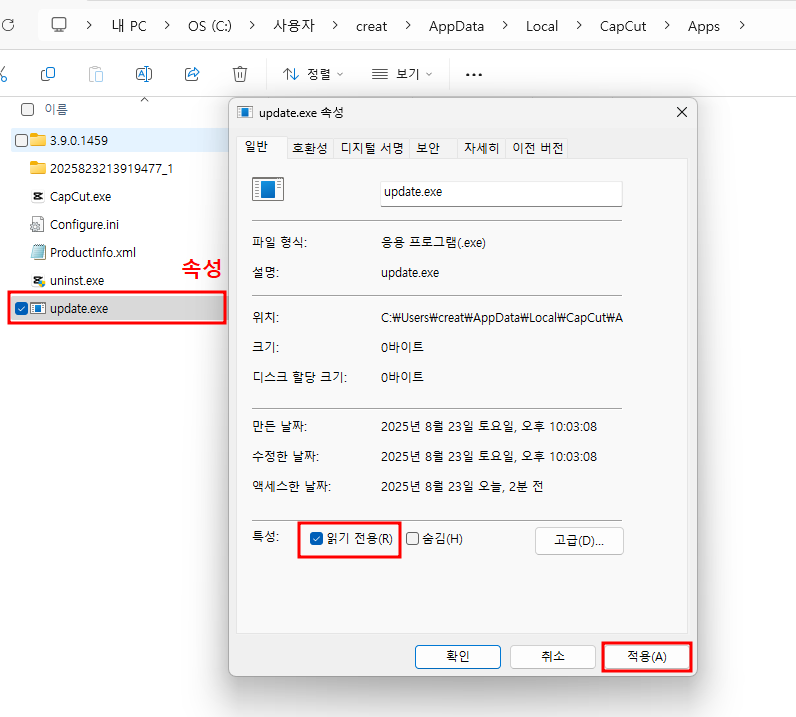The image size is (796, 717).
Task: Close the update.exe properties dialog
Action: coord(682,112)
